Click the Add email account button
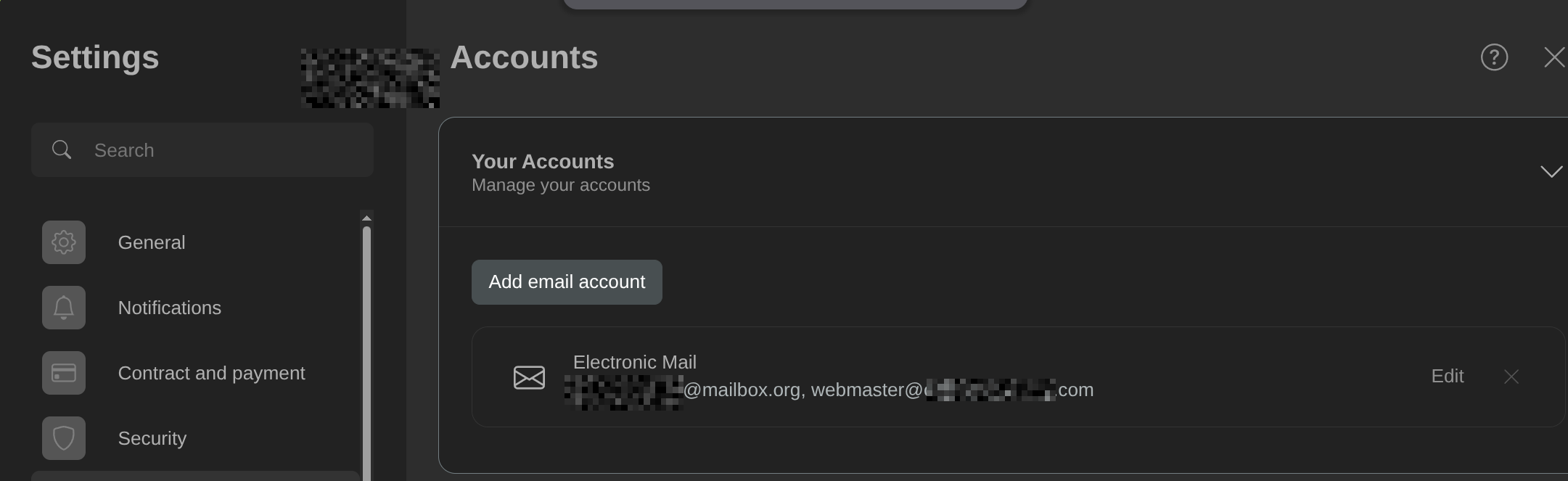Viewport: 1568px width, 481px height. (567, 282)
